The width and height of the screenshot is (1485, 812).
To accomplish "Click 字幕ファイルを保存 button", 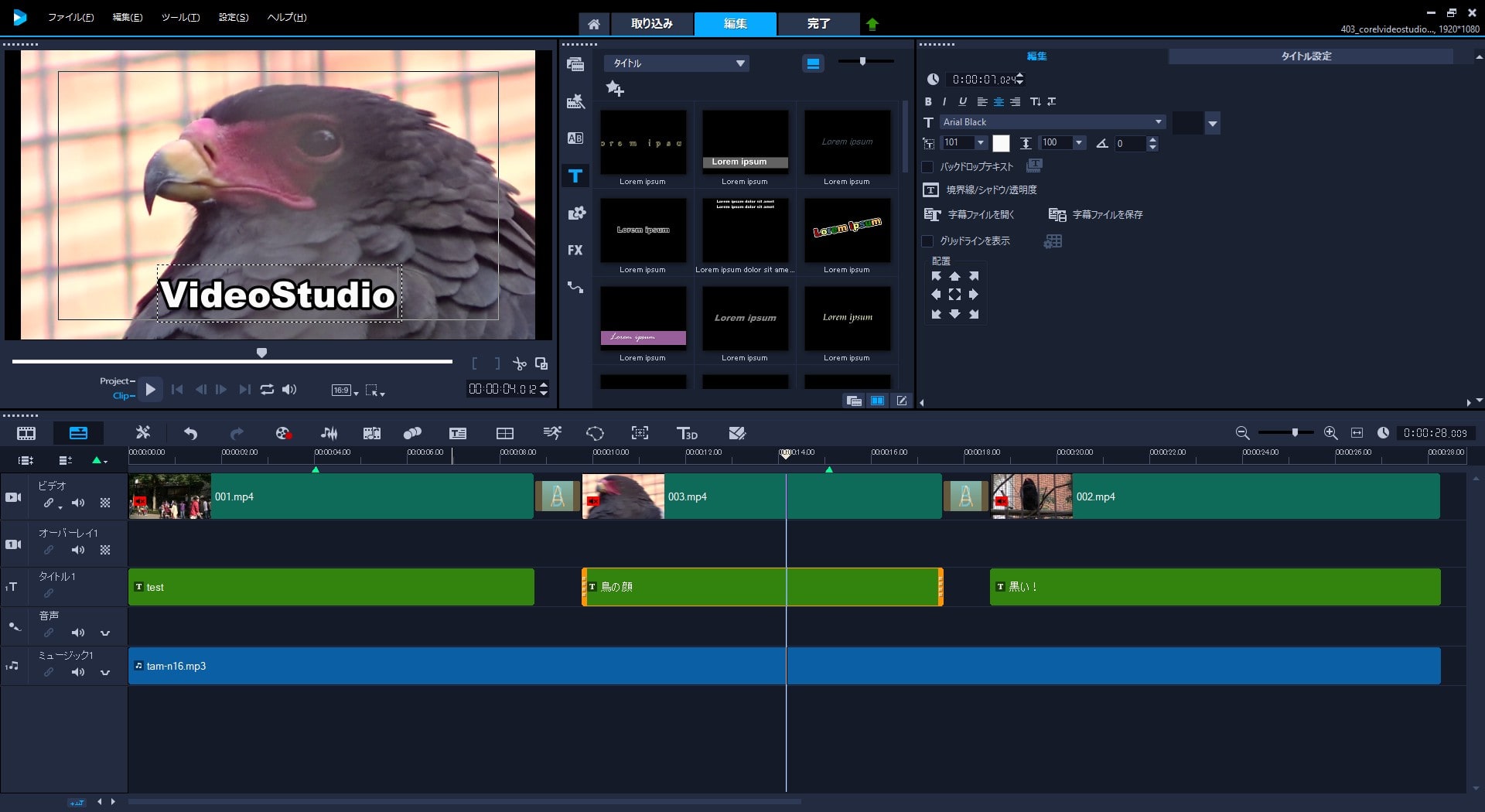I will tap(1095, 215).
